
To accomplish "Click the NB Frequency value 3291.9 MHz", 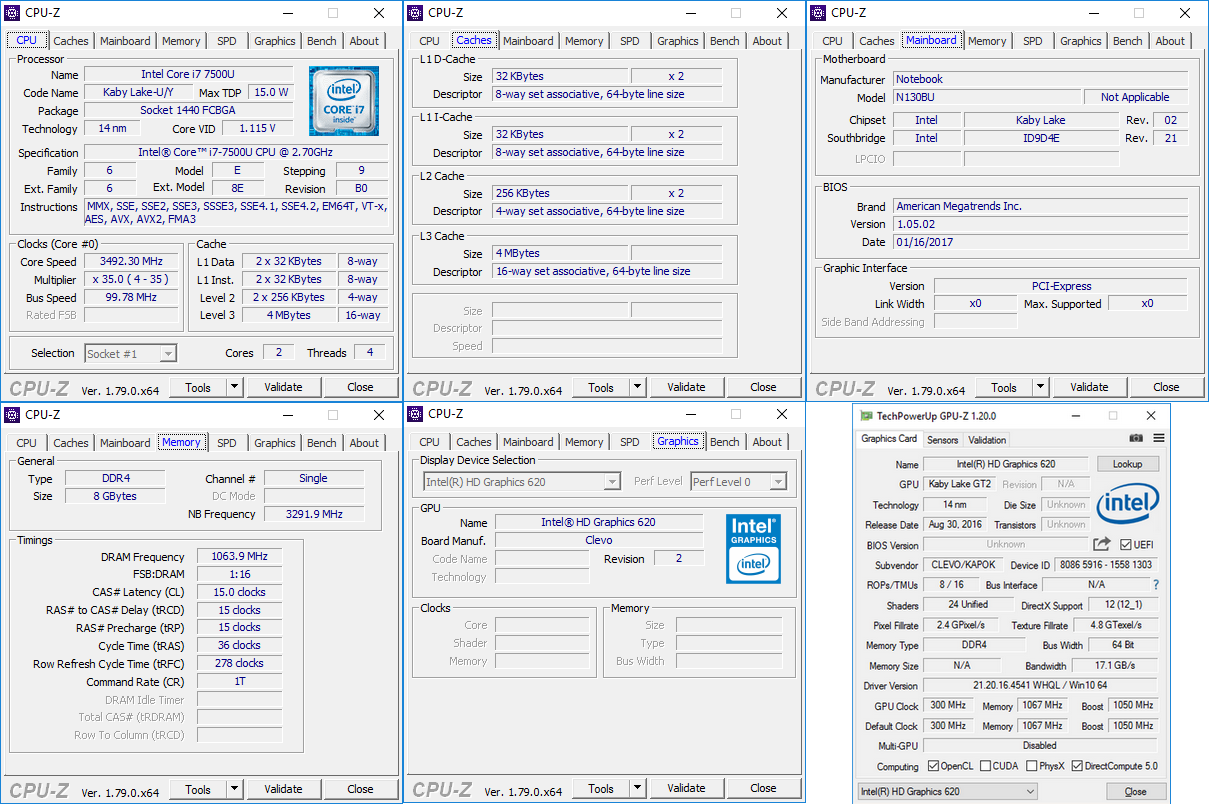I will pos(313,514).
